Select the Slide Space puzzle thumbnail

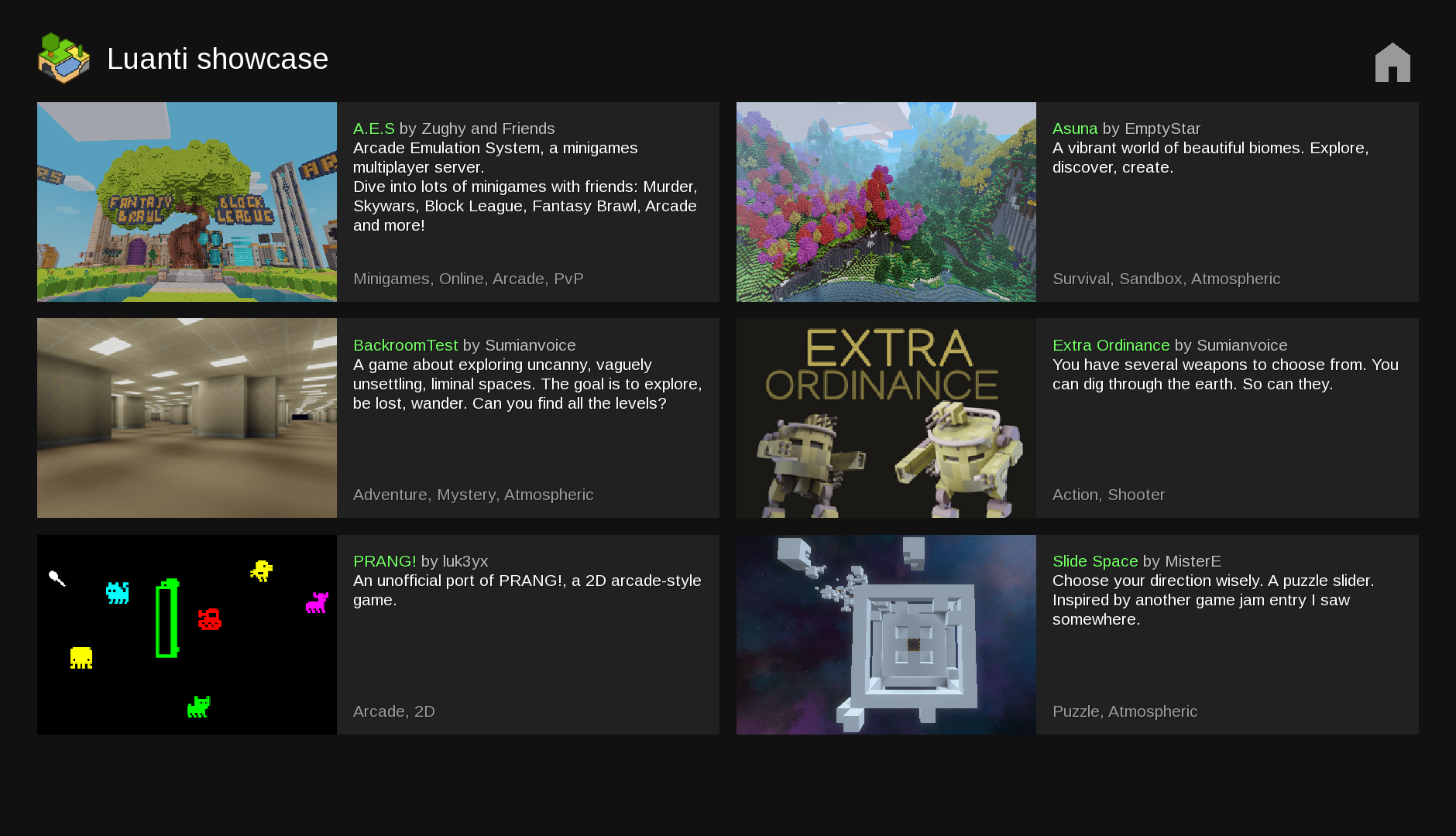886,635
